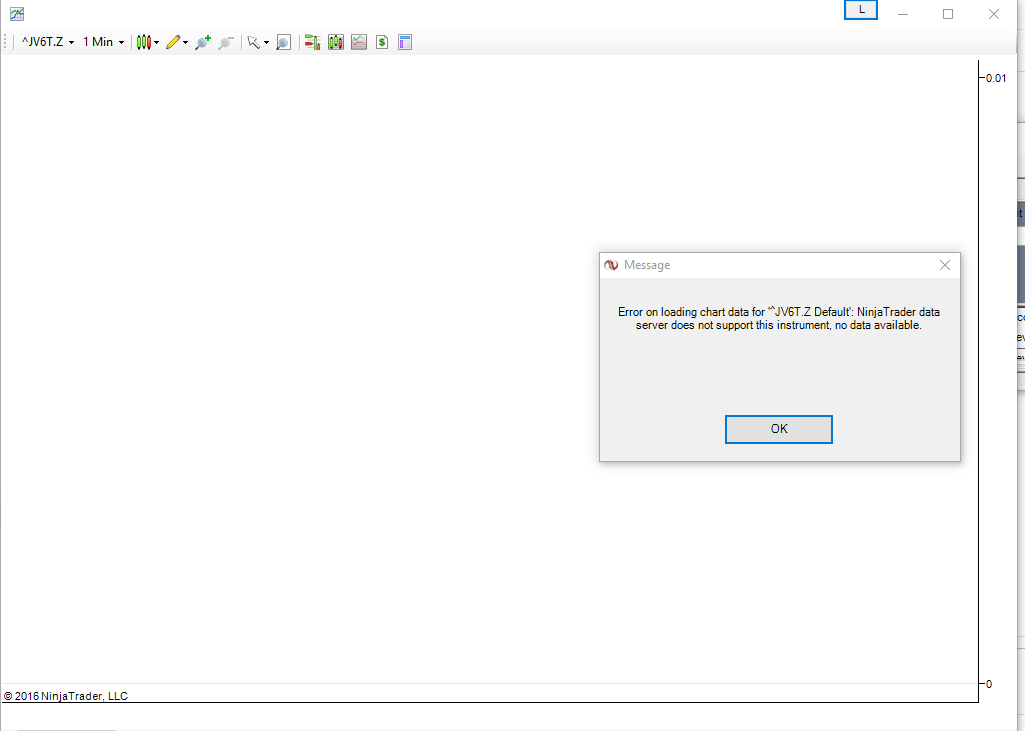Minimize the chart window
The height and width of the screenshot is (731, 1025).
(x=903, y=14)
